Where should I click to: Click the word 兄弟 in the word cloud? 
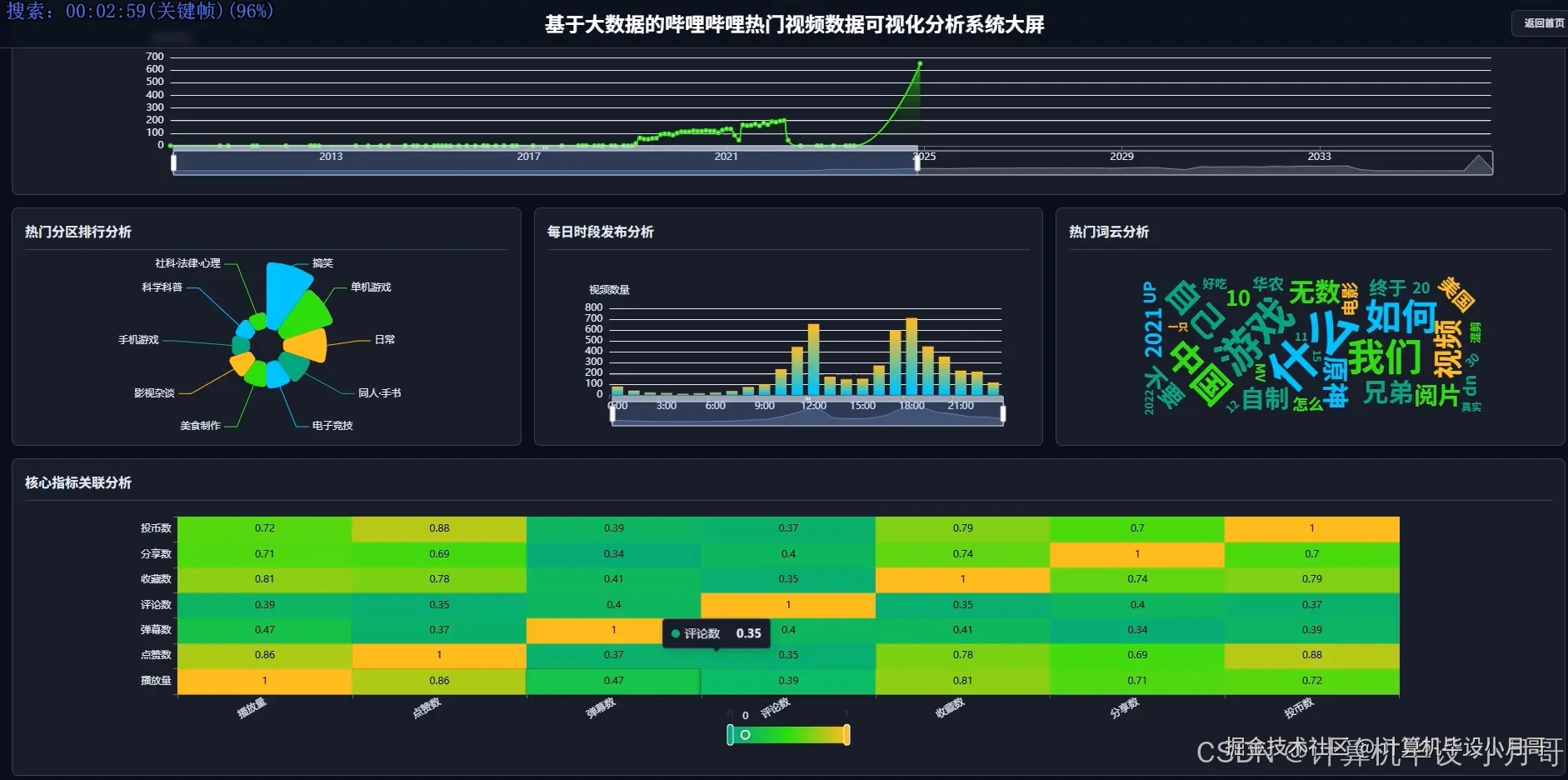pyautogui.click(x=1387, y=392)
